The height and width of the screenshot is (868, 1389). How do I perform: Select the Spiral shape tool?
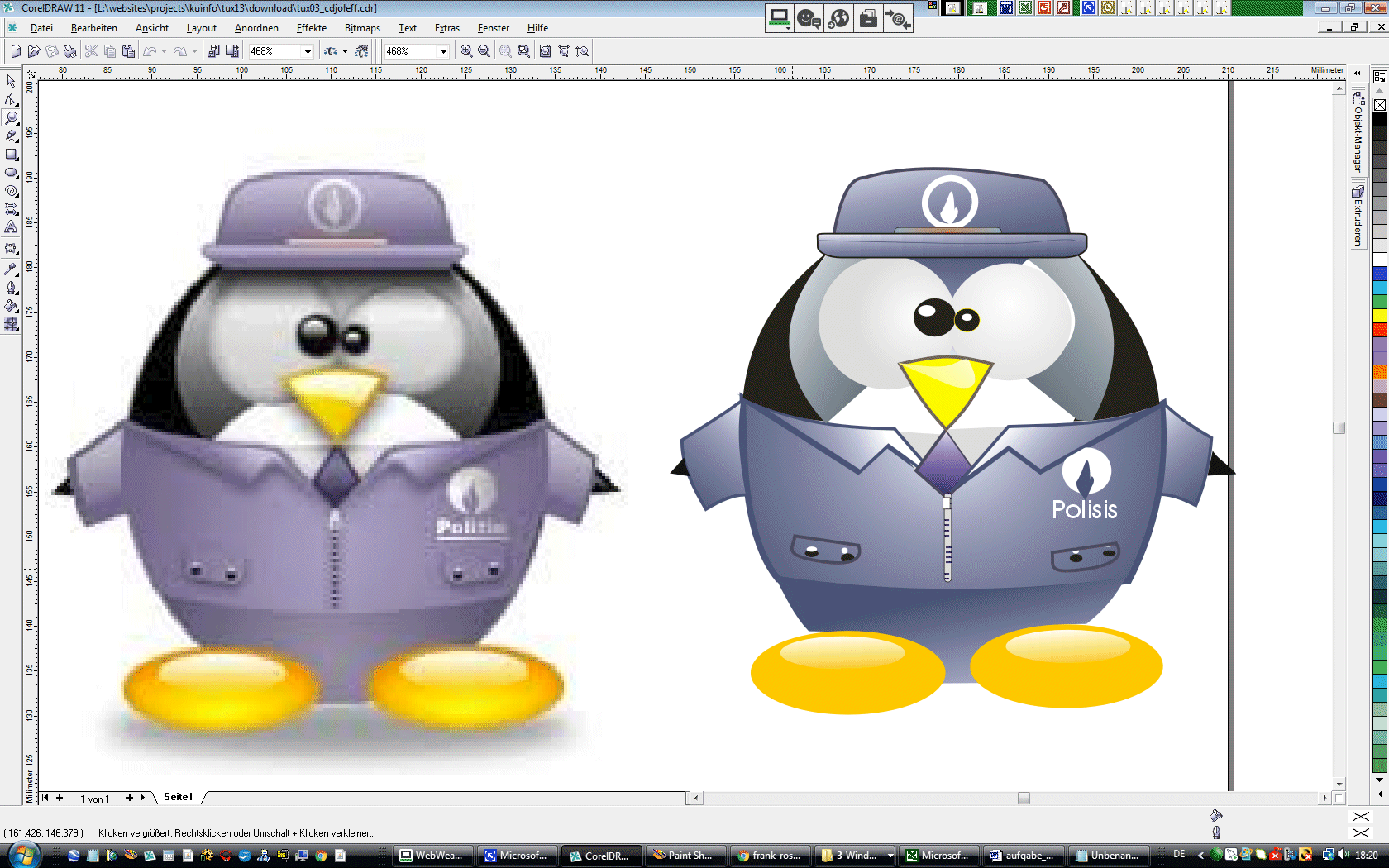(x=11, y=191)
